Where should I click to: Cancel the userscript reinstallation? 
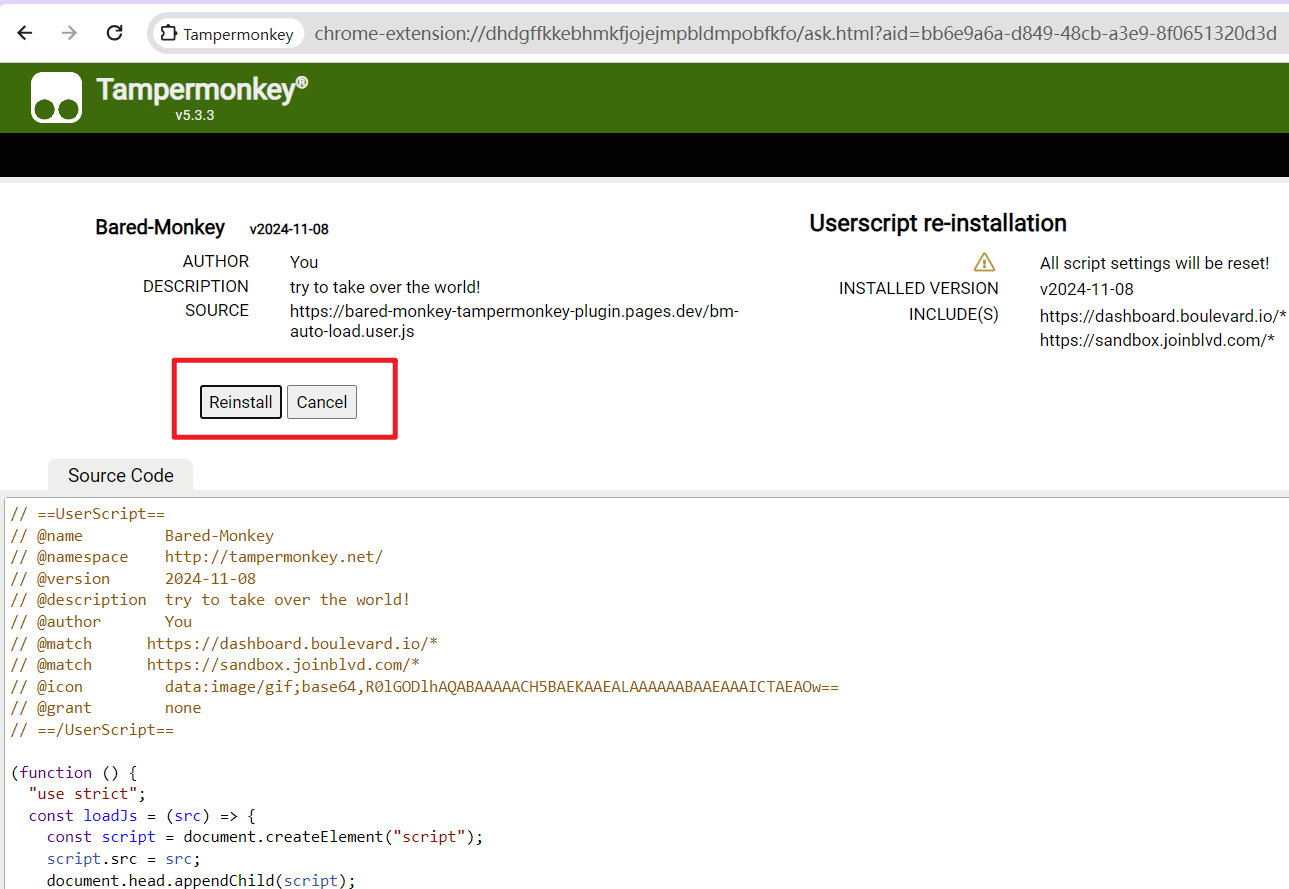coord(321,402)
